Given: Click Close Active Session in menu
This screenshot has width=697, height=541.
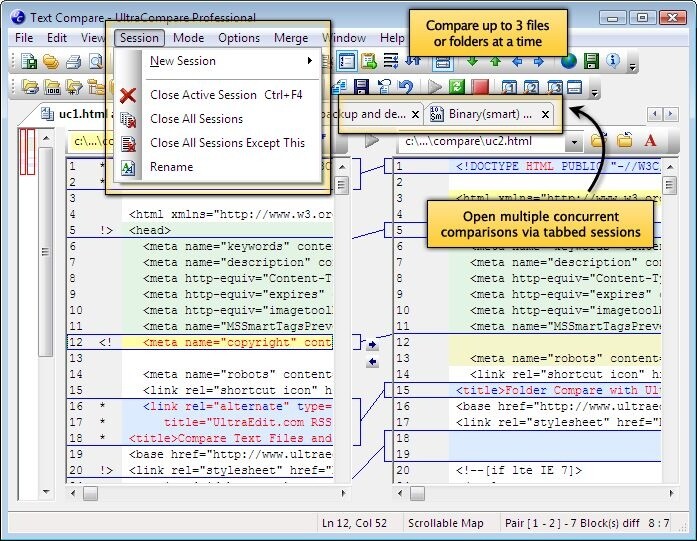Looking at the screenshot, I should (x=204, y=95).
